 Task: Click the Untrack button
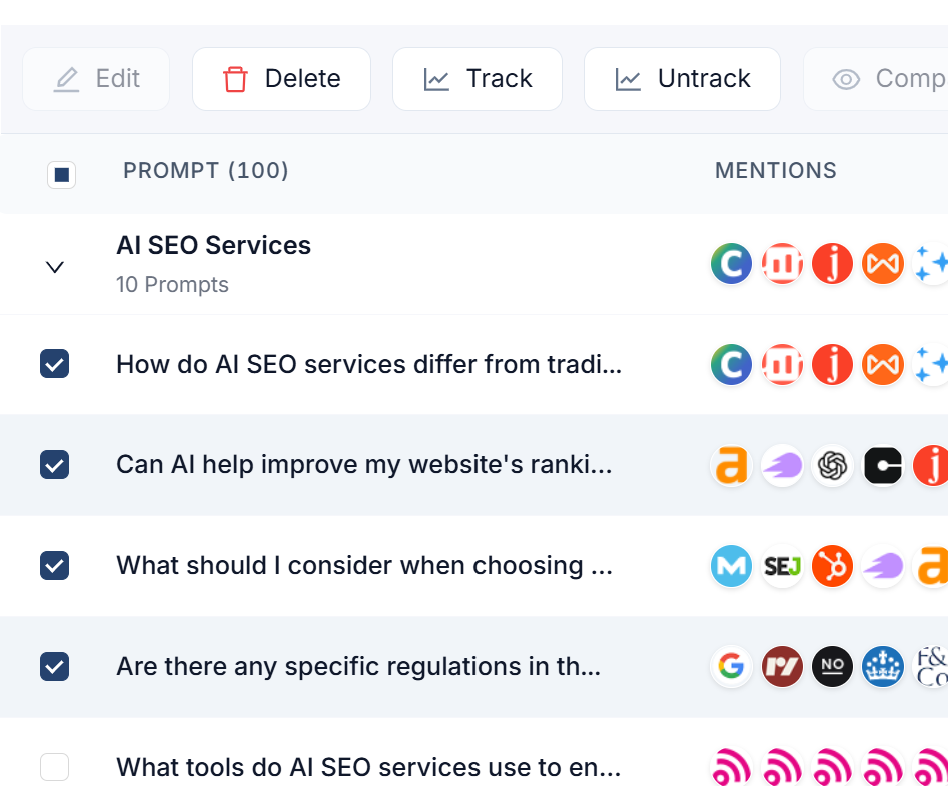[682, 79]
